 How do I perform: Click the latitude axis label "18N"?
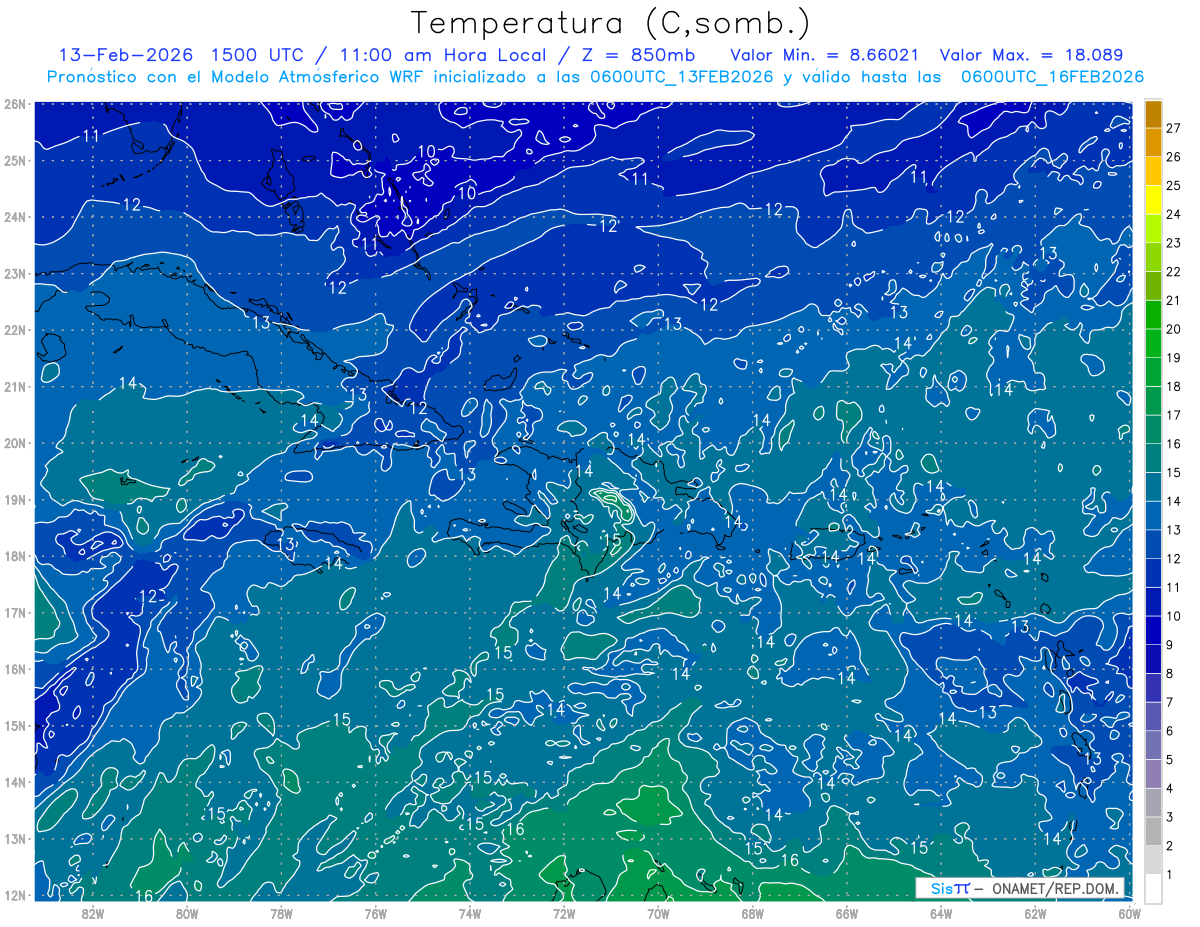(14, 556)
